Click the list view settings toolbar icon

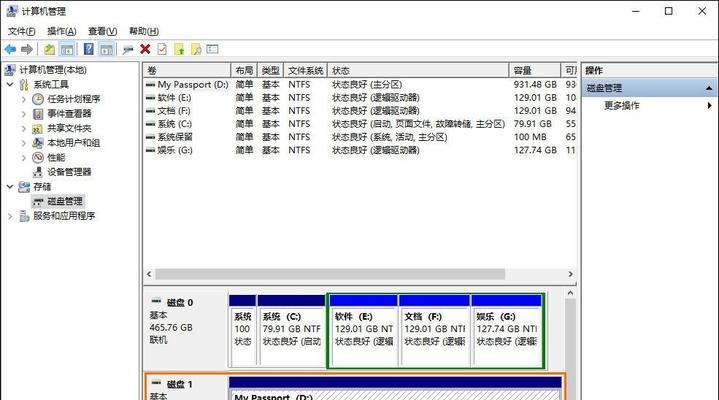[212, 49]
